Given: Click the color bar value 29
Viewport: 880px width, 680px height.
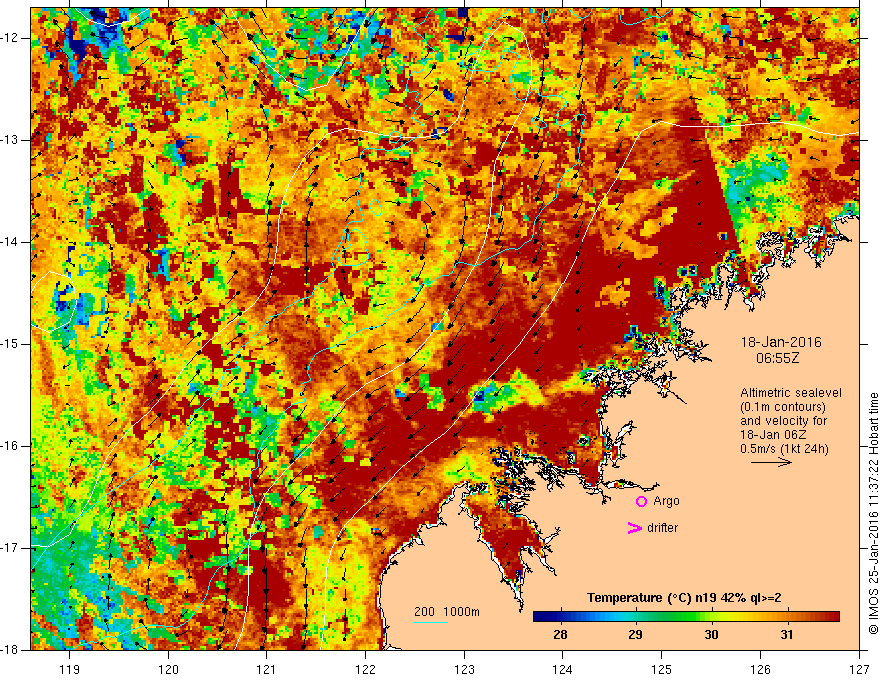Looking at the screenshot, I should (635, 635).
